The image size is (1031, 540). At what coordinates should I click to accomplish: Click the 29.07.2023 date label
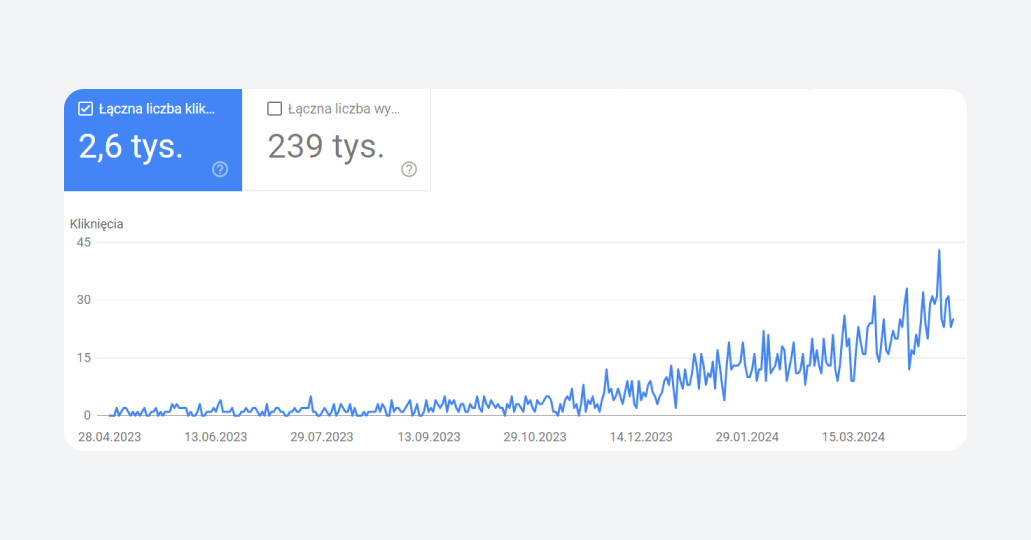[322, 437]
